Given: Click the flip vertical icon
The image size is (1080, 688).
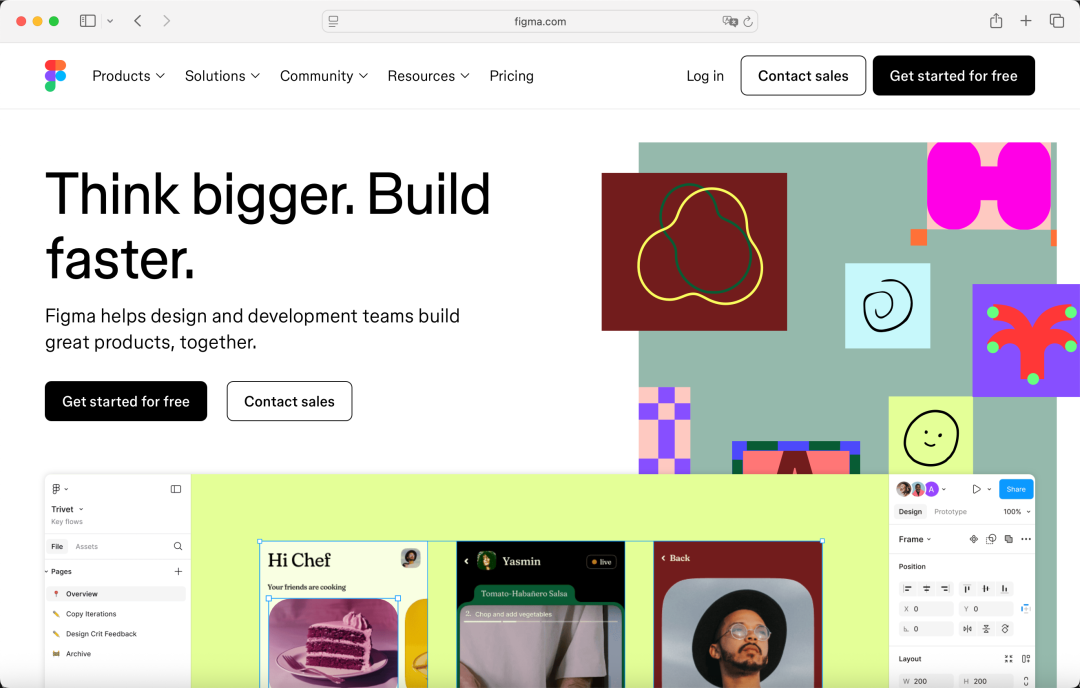Looking at the screenshot, I should point(986,629).
